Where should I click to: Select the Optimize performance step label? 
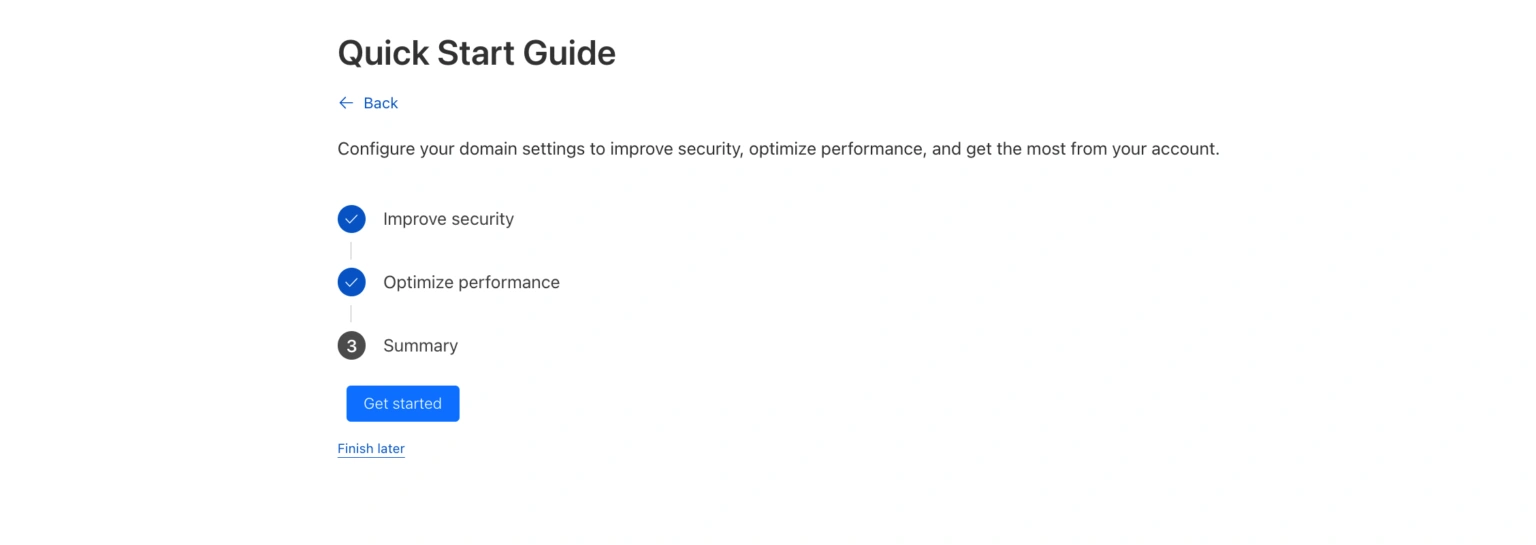pos(471,282)
